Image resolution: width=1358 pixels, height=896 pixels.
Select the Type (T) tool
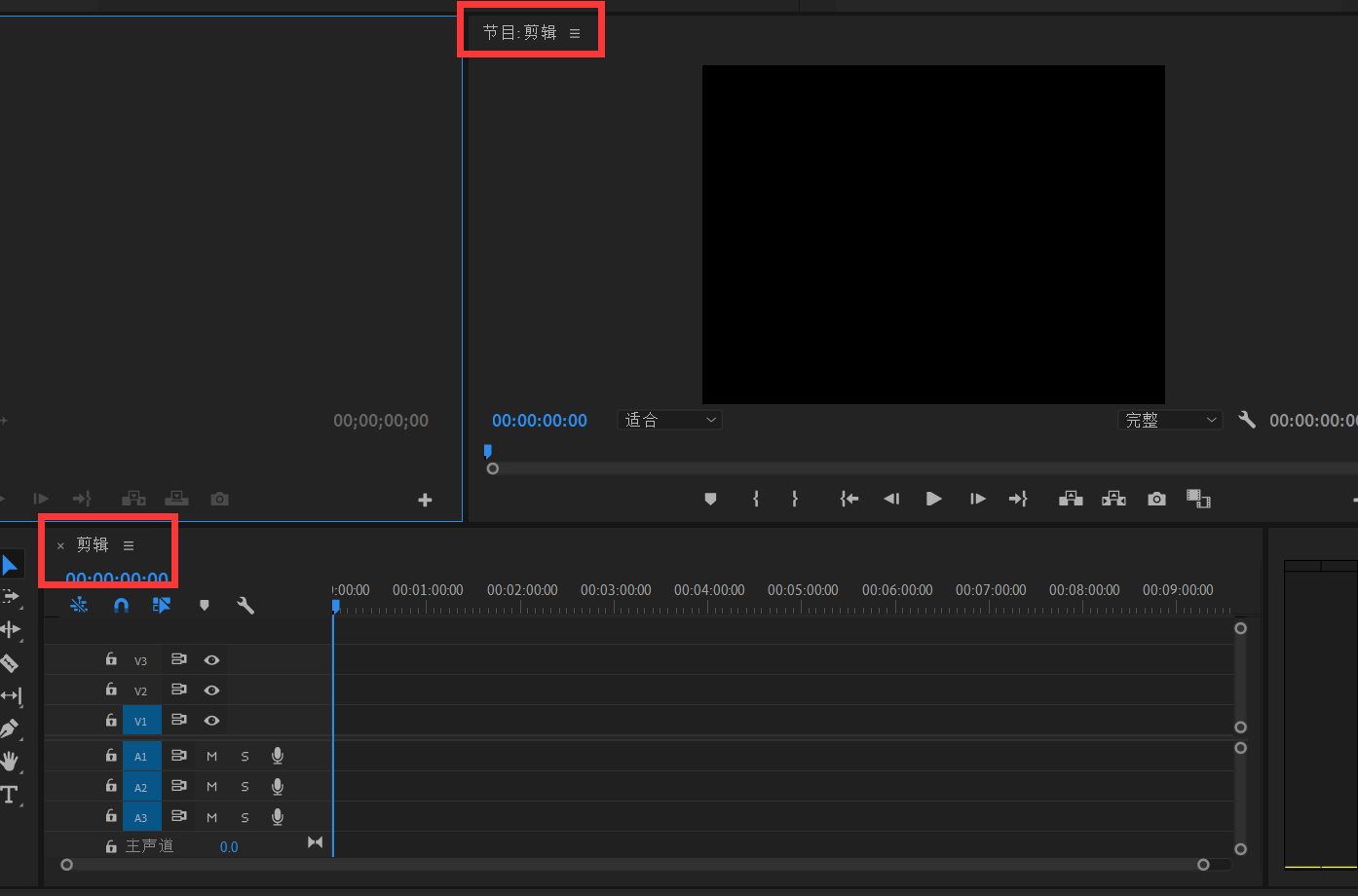(x=9, y=794)
